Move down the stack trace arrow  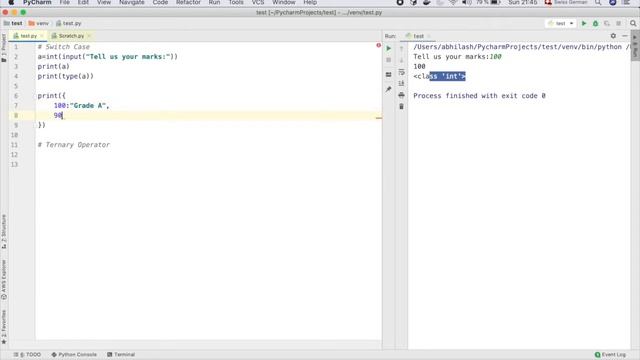402,60
